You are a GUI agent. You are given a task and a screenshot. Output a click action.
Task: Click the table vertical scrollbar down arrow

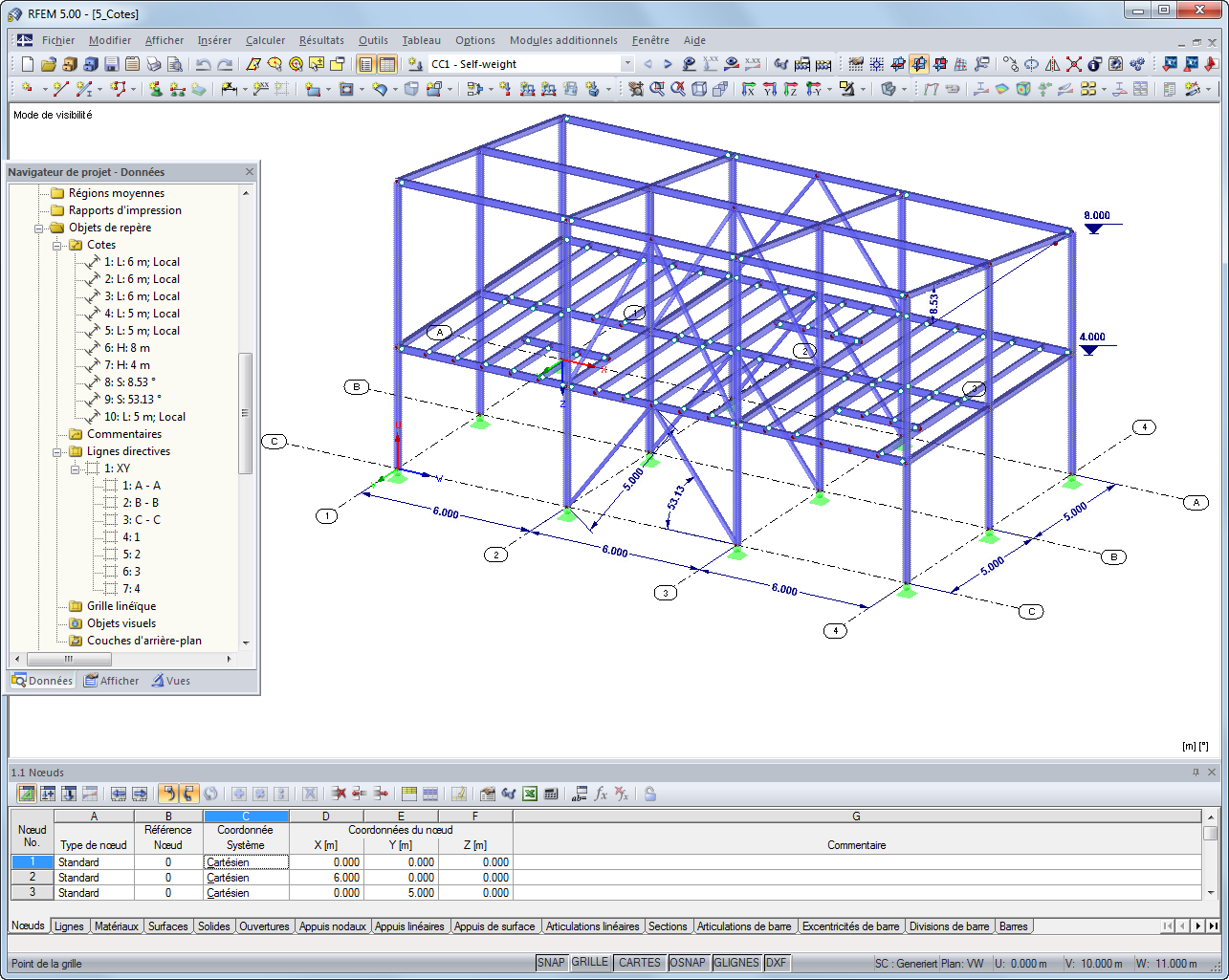pos(1211,893)
